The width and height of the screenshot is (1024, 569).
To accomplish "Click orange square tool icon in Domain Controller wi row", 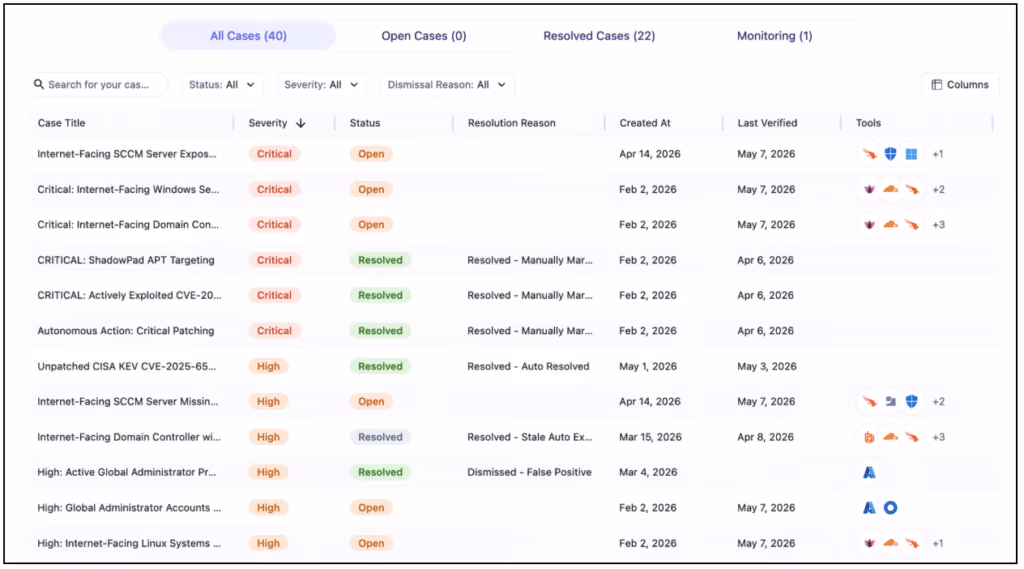I will [x=869, y=437].
